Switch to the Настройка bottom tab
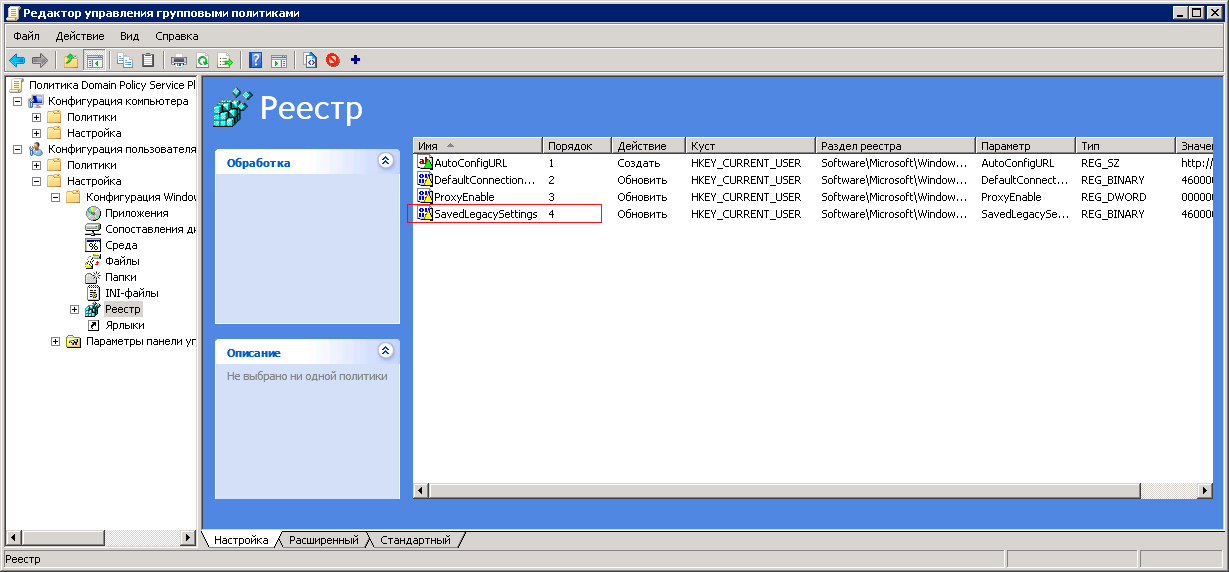Screen dimensions: 1229x572 click(x=241, y=540)
